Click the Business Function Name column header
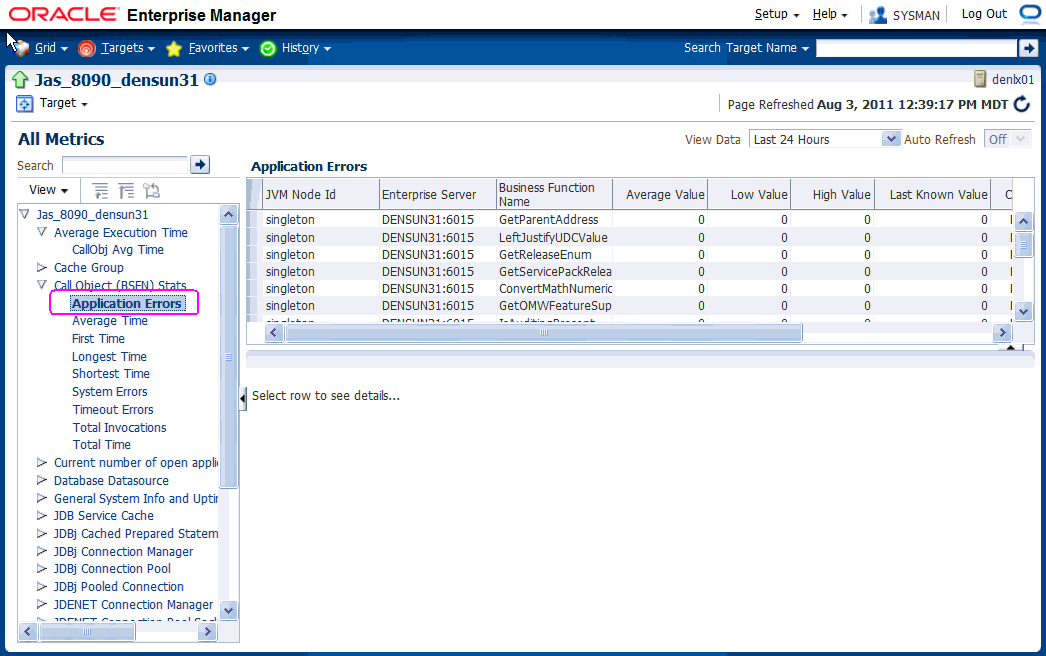 (554, 194)
